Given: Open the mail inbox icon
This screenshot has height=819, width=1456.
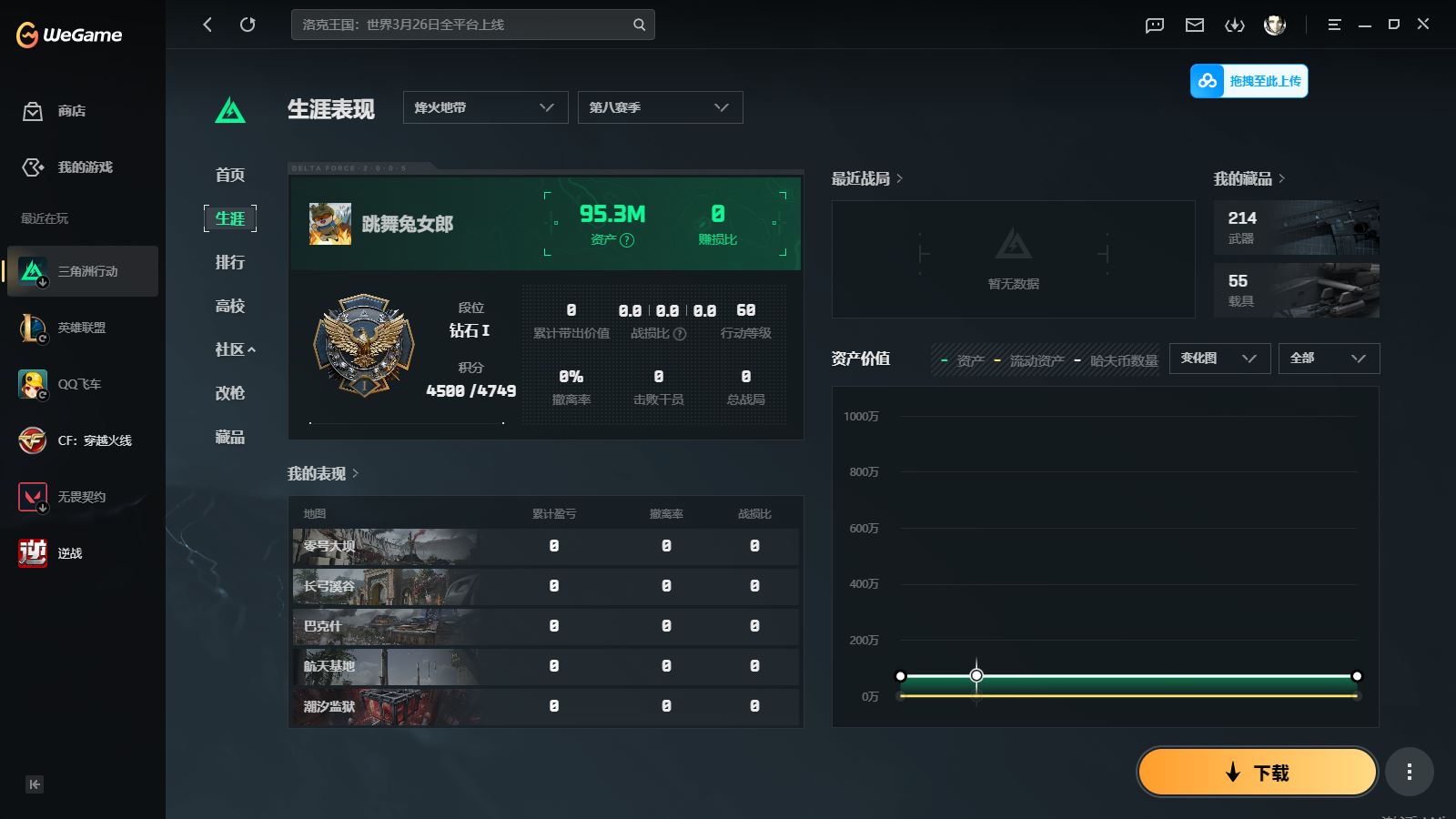Looking at the screenshot, I should pyautogui.click(x=1195, y=25).
